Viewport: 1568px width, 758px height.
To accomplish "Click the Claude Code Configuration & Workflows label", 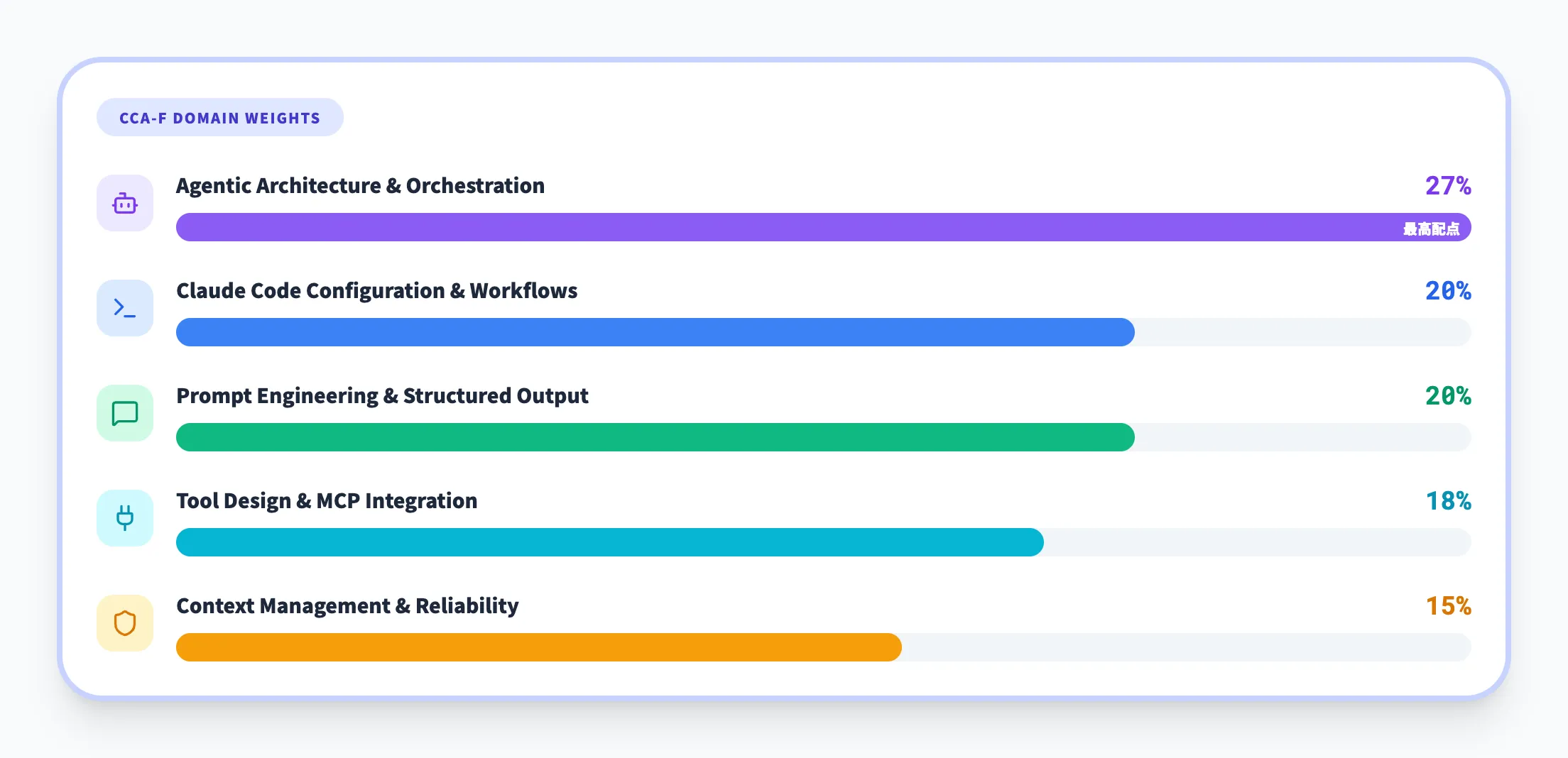I will 376,291.
